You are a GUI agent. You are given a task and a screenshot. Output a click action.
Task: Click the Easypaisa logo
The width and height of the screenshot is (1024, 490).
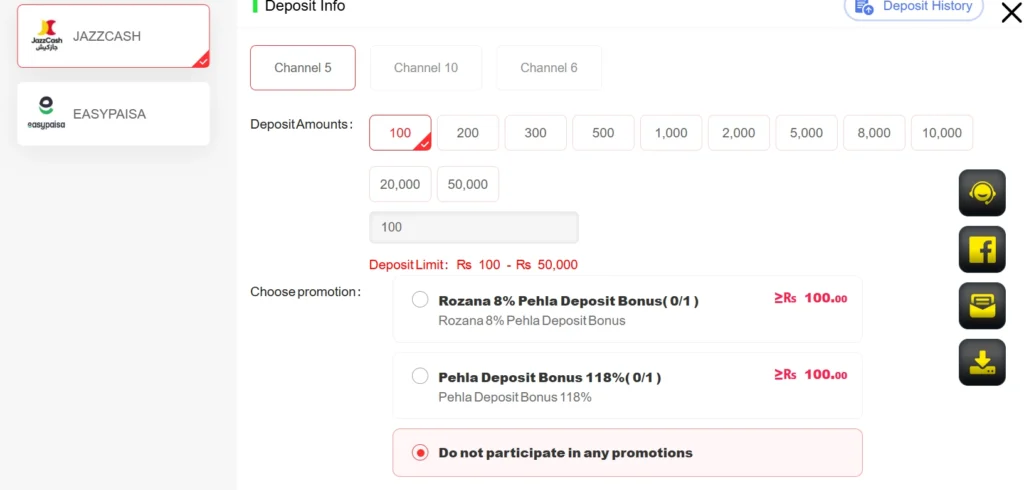[46, 114]
